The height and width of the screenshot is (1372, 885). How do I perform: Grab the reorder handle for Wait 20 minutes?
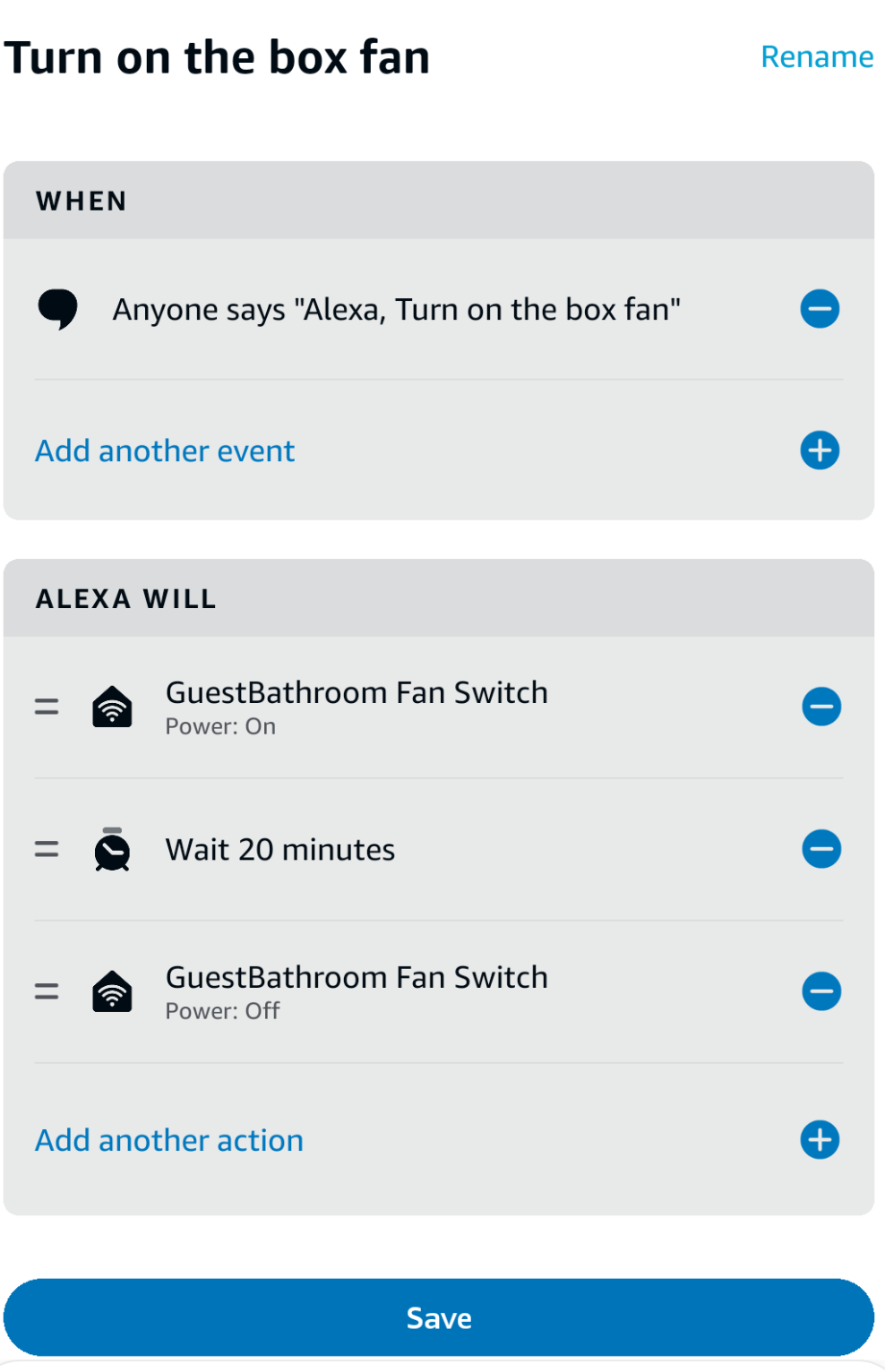47,849
